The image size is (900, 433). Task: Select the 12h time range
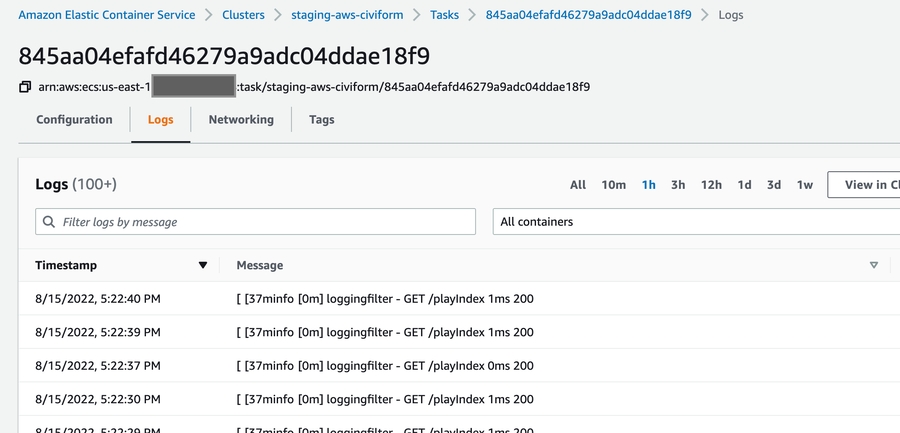(711, 185)
